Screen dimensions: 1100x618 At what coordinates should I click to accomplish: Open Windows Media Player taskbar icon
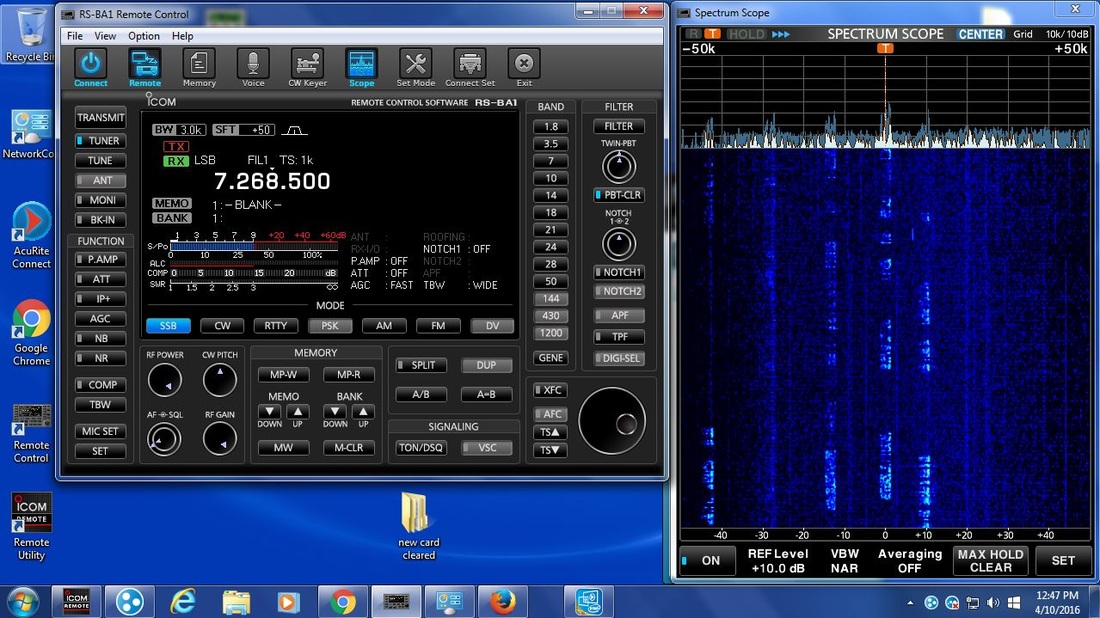click(288, 602)
